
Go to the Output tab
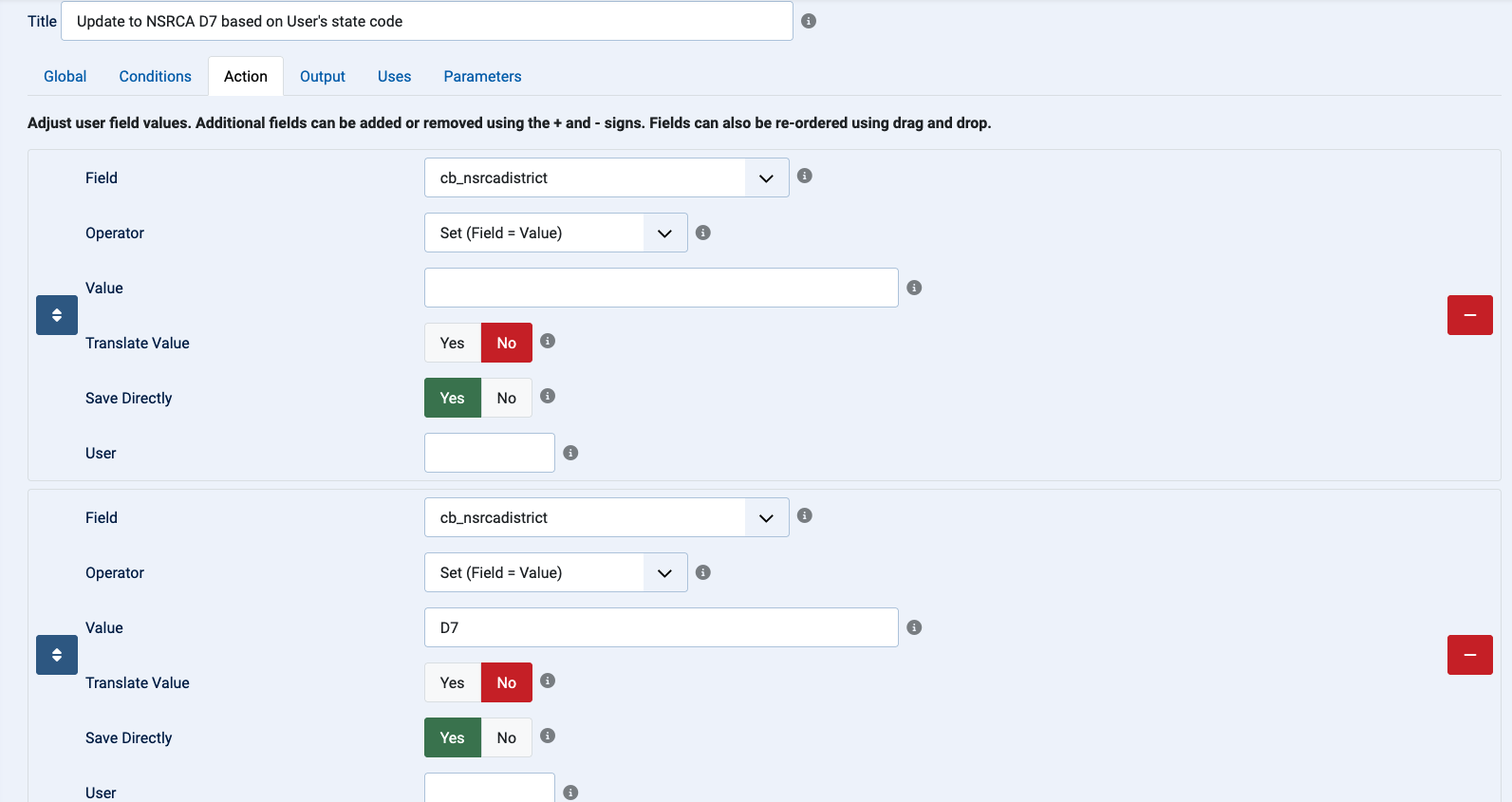(323, 76)
